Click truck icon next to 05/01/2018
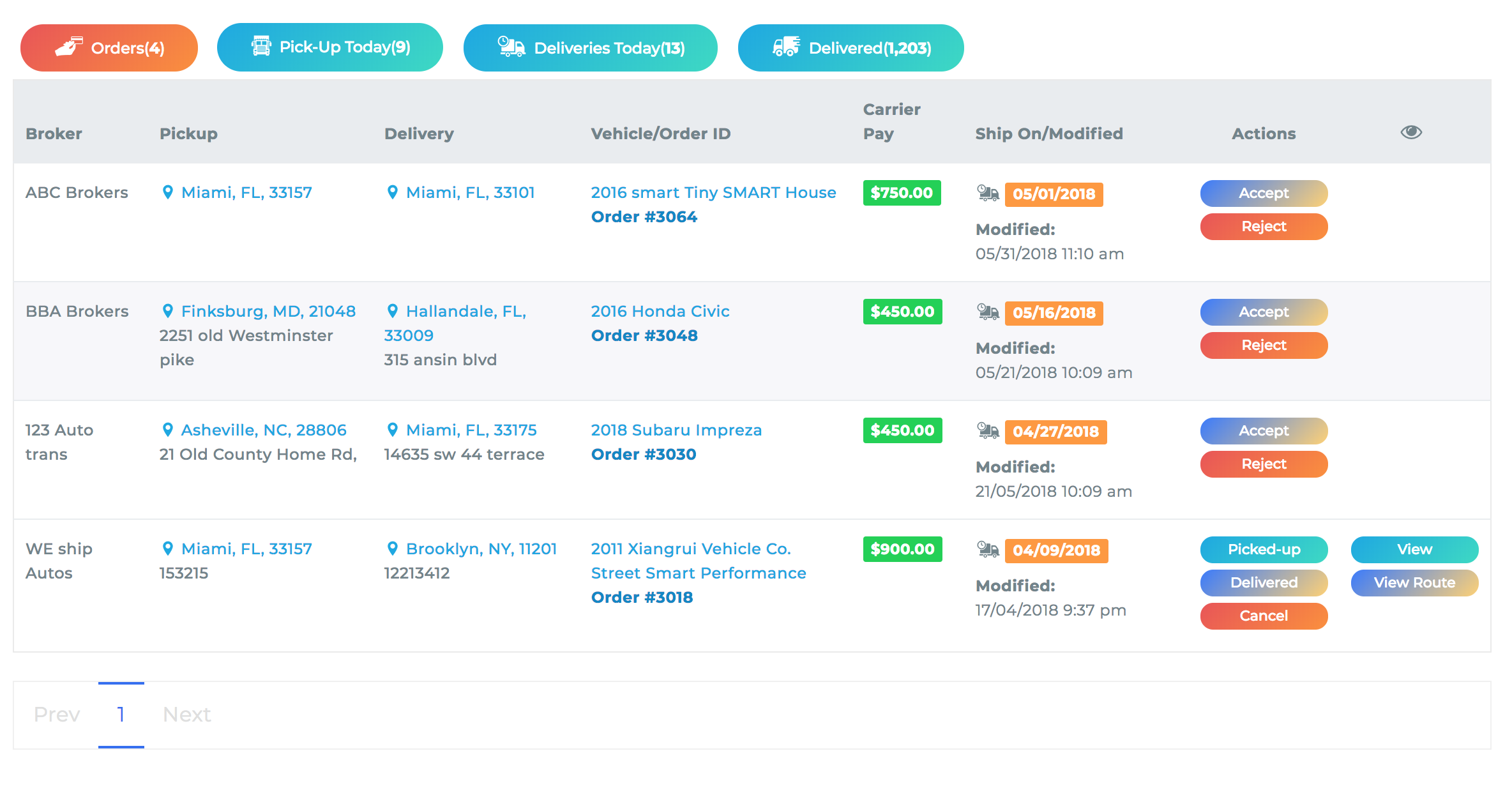The image size is (1512, 811). click(x=988, y=193)
